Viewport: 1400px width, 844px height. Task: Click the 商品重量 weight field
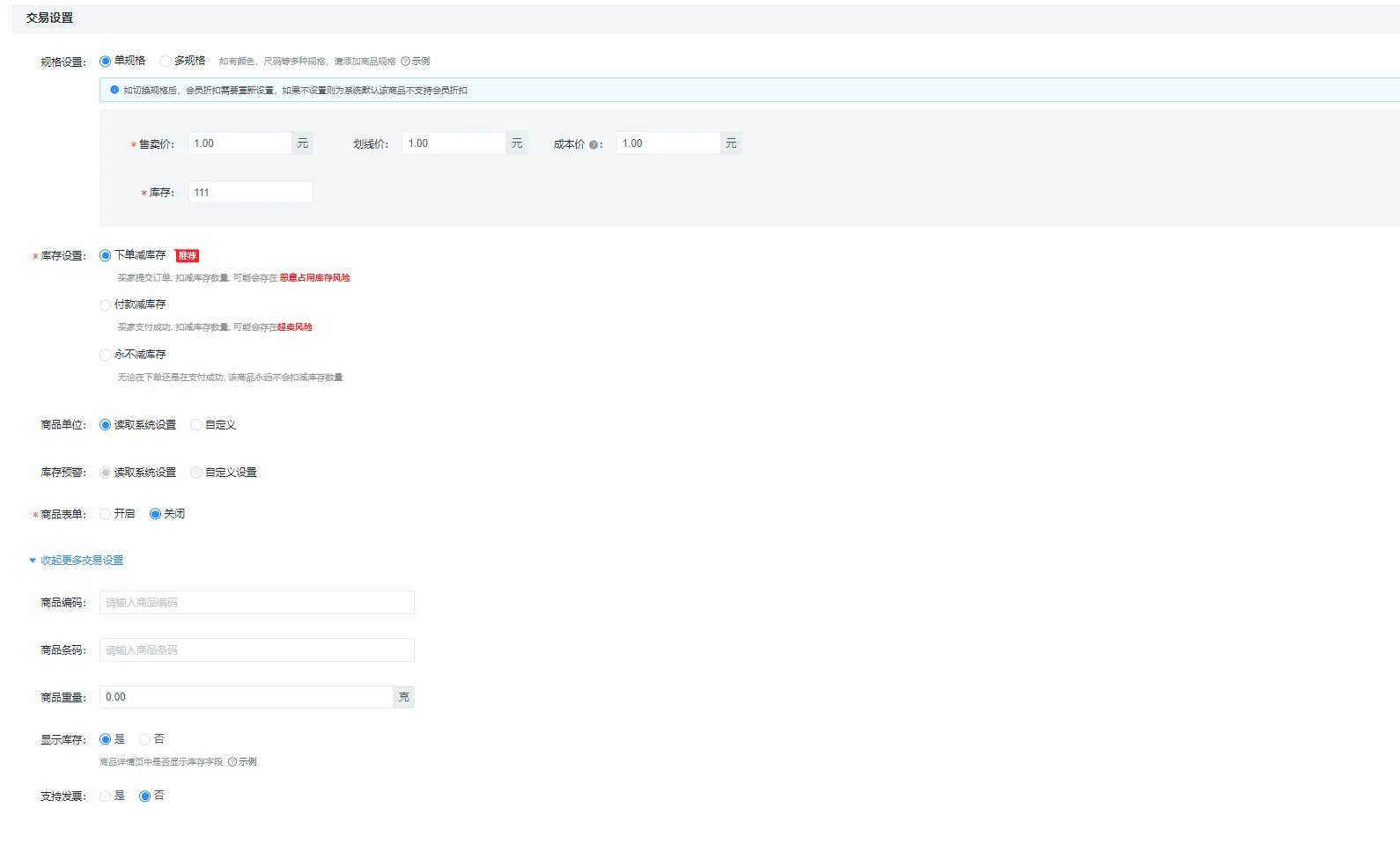246,697
